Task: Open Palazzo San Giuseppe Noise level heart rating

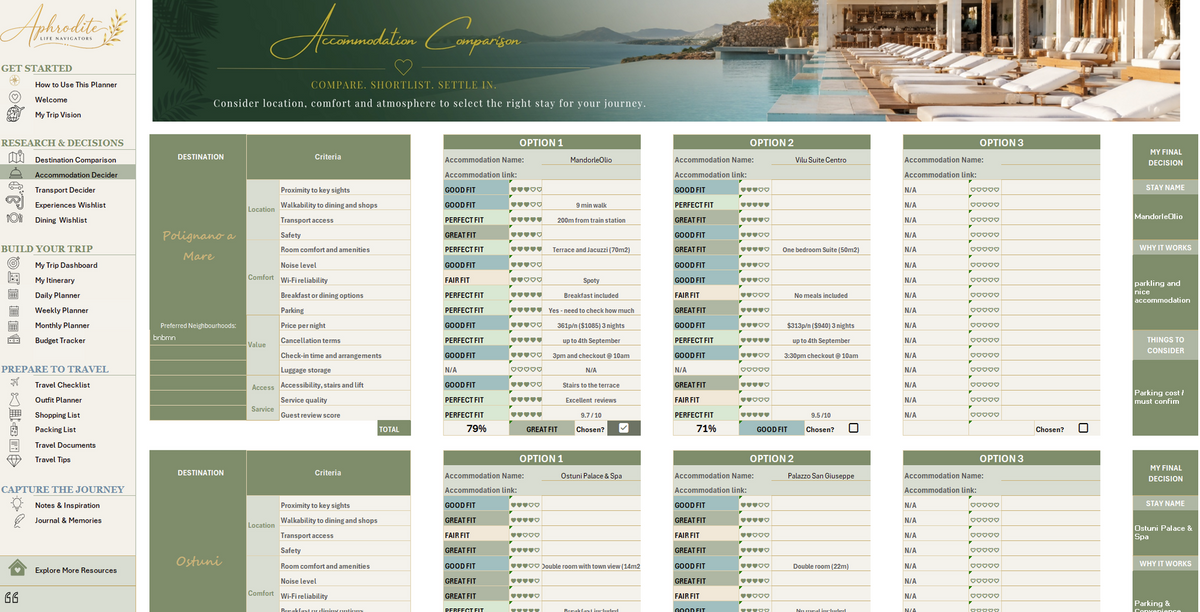Action: pos(755,581)
